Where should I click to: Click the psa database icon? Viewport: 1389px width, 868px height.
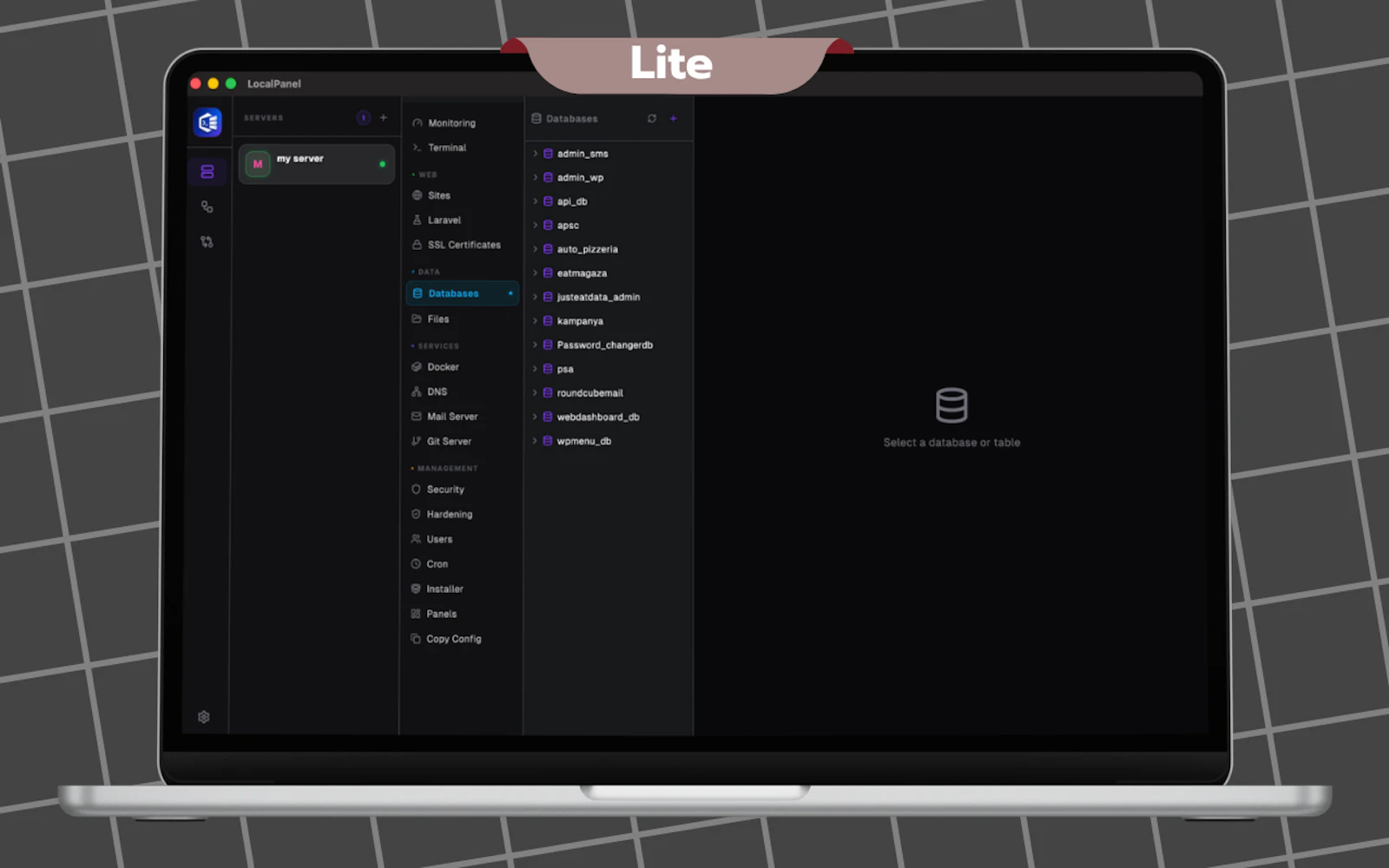[548, 369]
